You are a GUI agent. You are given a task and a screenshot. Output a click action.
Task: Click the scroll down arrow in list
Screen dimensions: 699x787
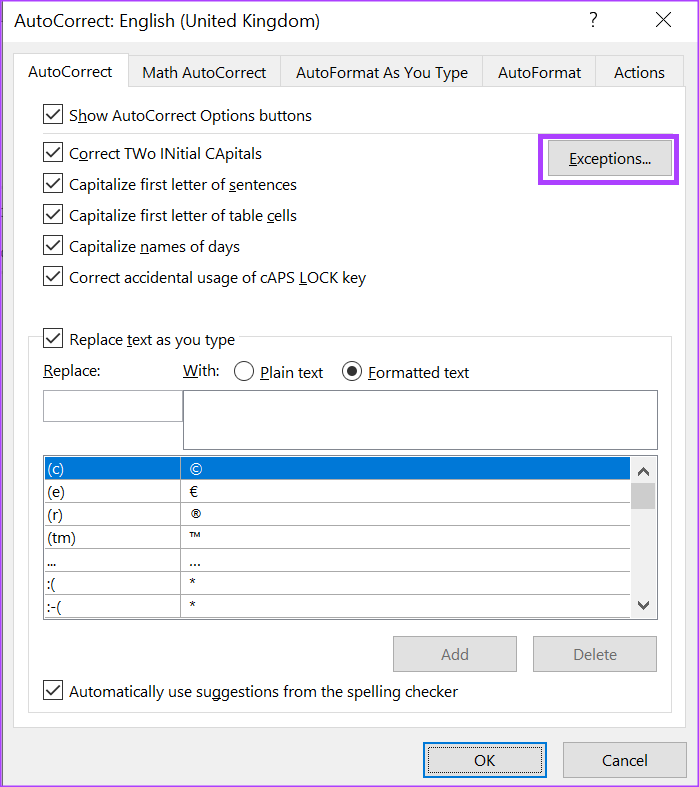(643, 605)
